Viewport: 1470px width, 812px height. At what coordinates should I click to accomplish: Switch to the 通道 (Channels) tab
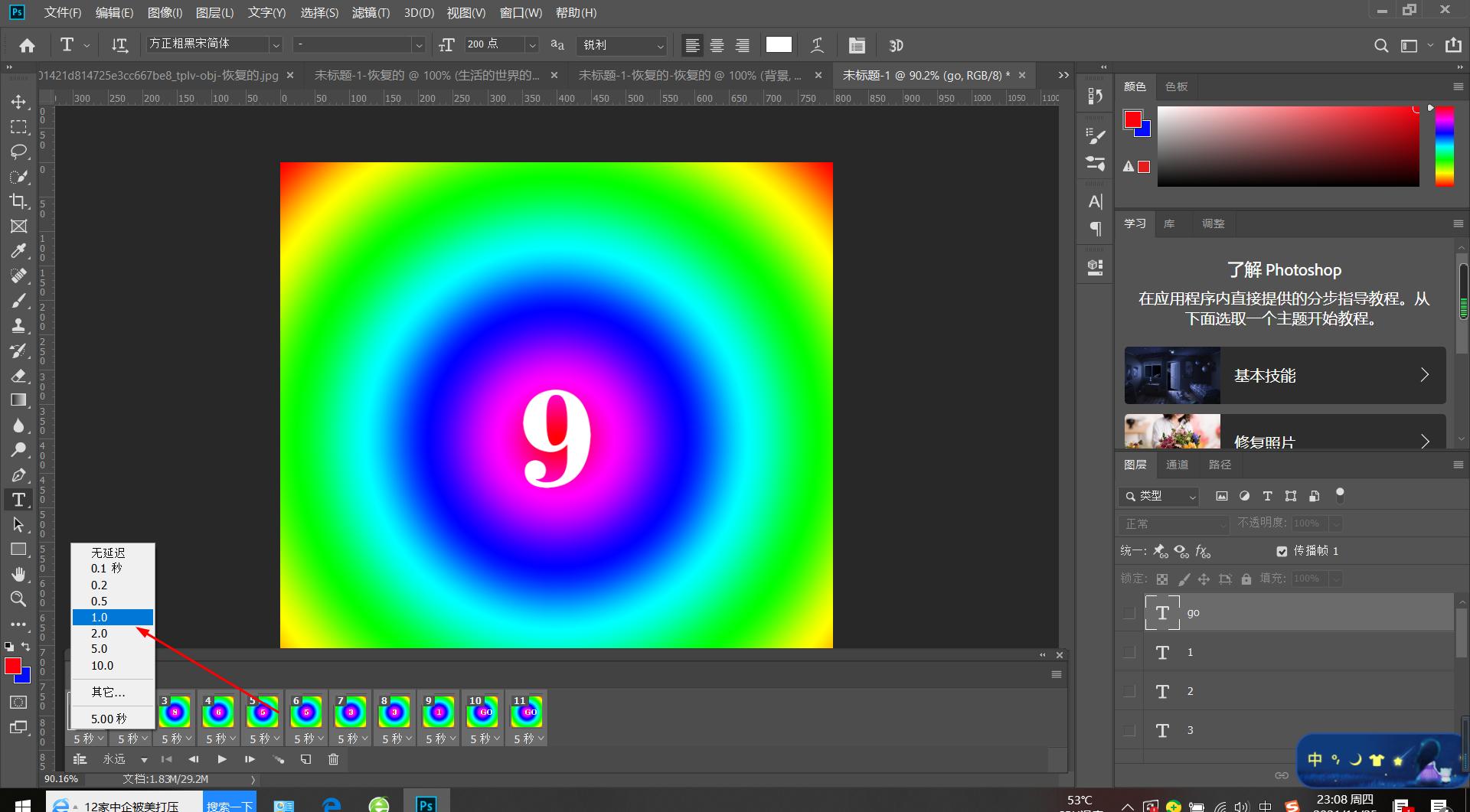point(1177,465)
